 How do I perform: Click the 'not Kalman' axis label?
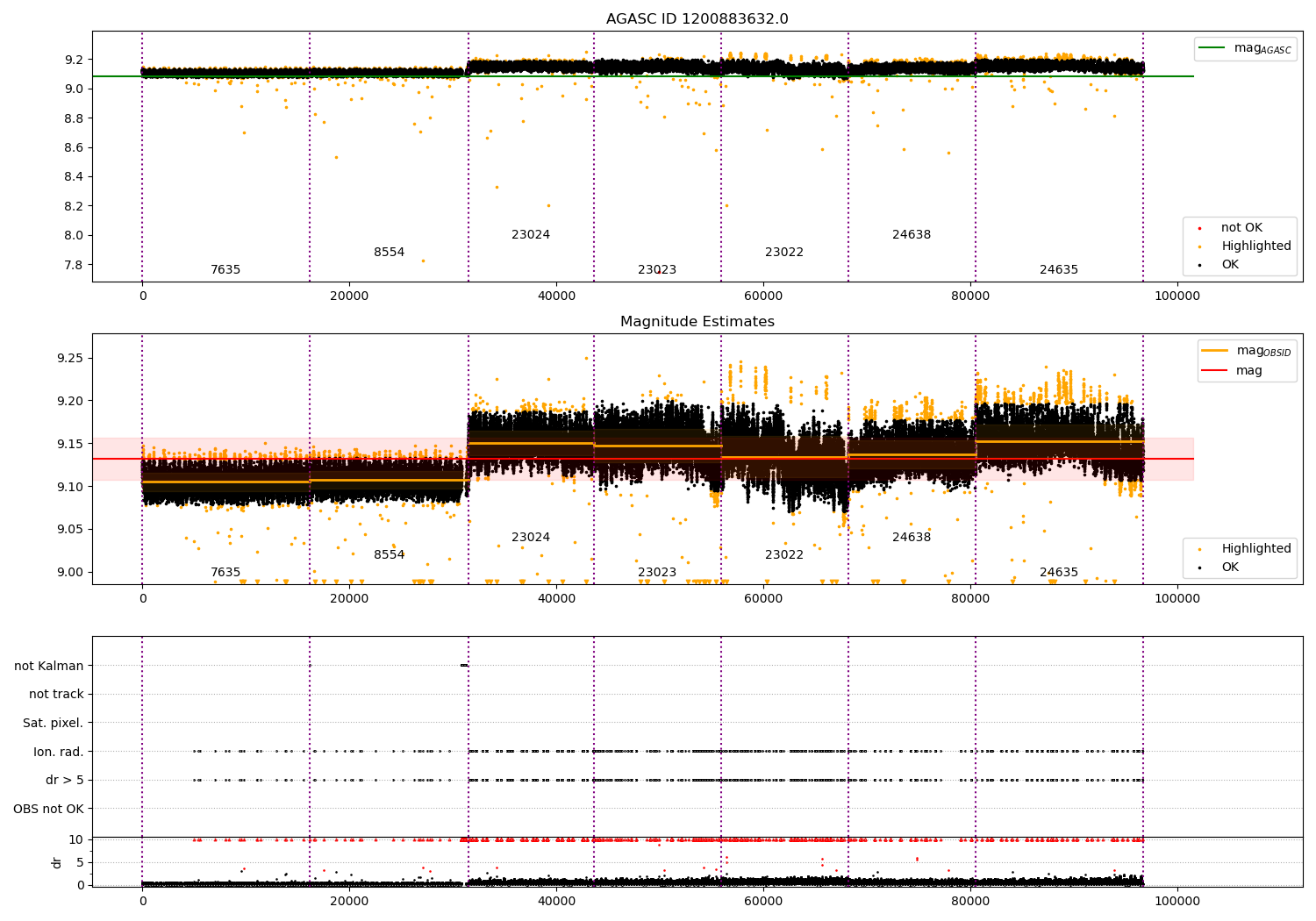[49, 666]
